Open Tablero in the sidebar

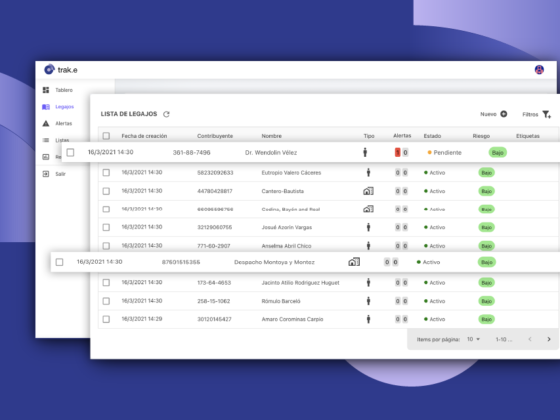[x=64, y=90]
